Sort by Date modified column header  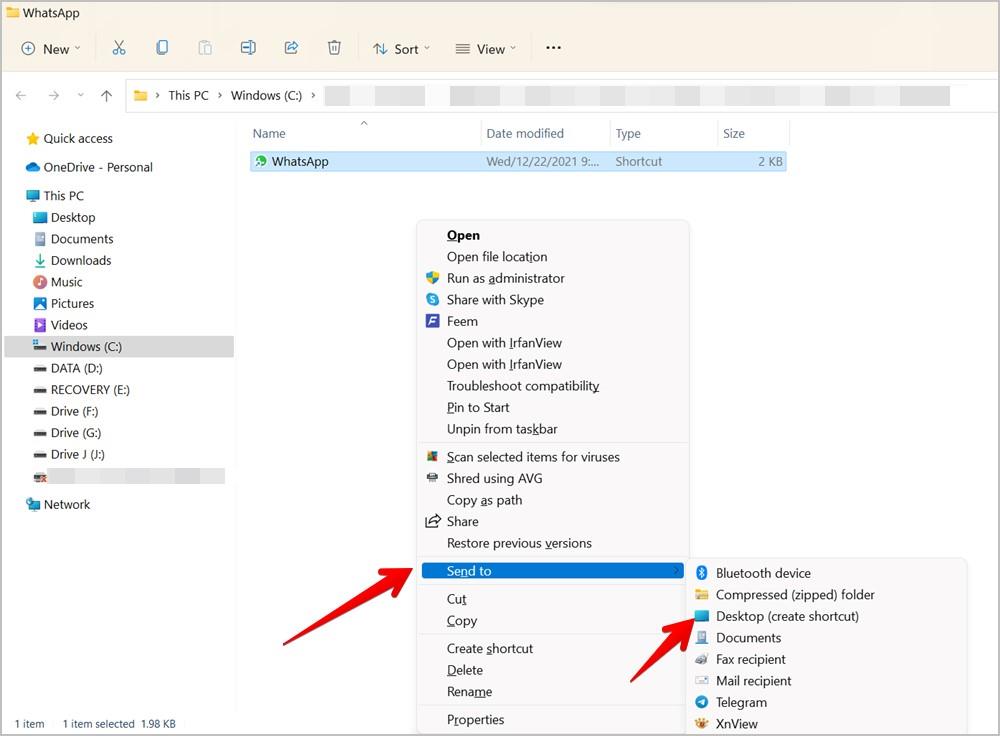[x=525, y=133]
